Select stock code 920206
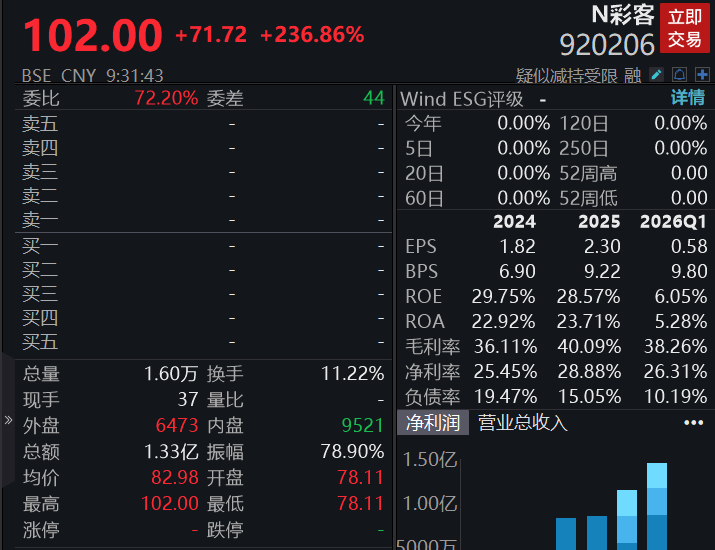The height and width of the screenshot is (550, 715). [607, 45]
